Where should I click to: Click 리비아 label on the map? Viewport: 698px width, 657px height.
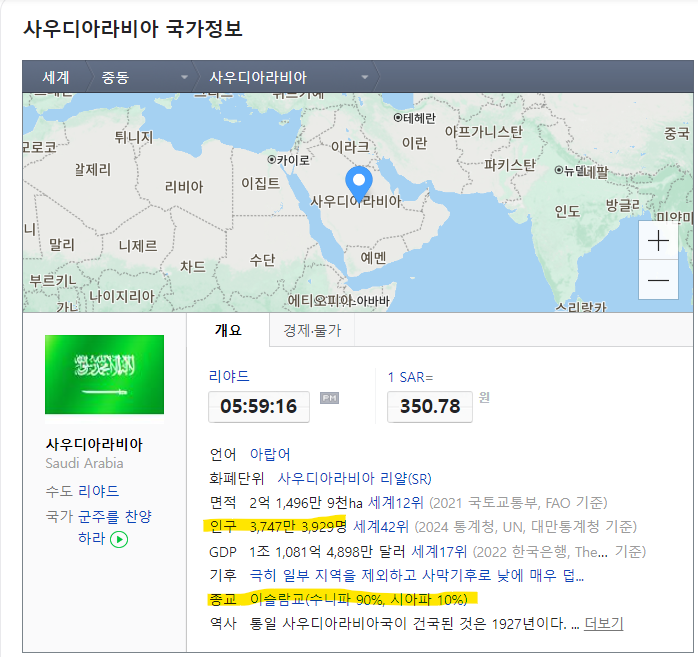[184, 187]
